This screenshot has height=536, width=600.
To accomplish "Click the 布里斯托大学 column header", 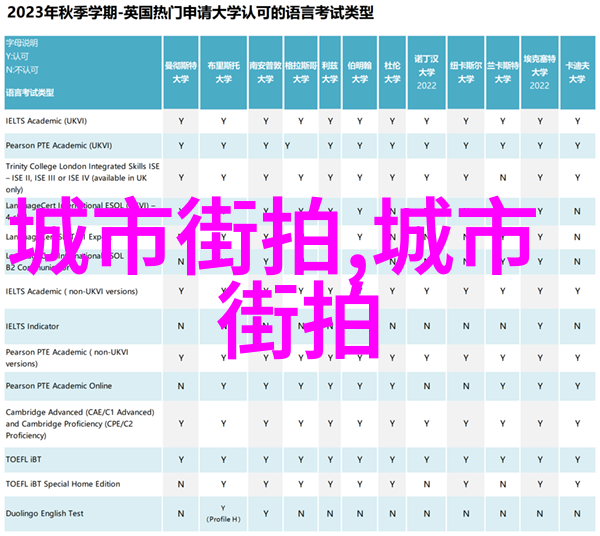I will click(x=223, y=73).
